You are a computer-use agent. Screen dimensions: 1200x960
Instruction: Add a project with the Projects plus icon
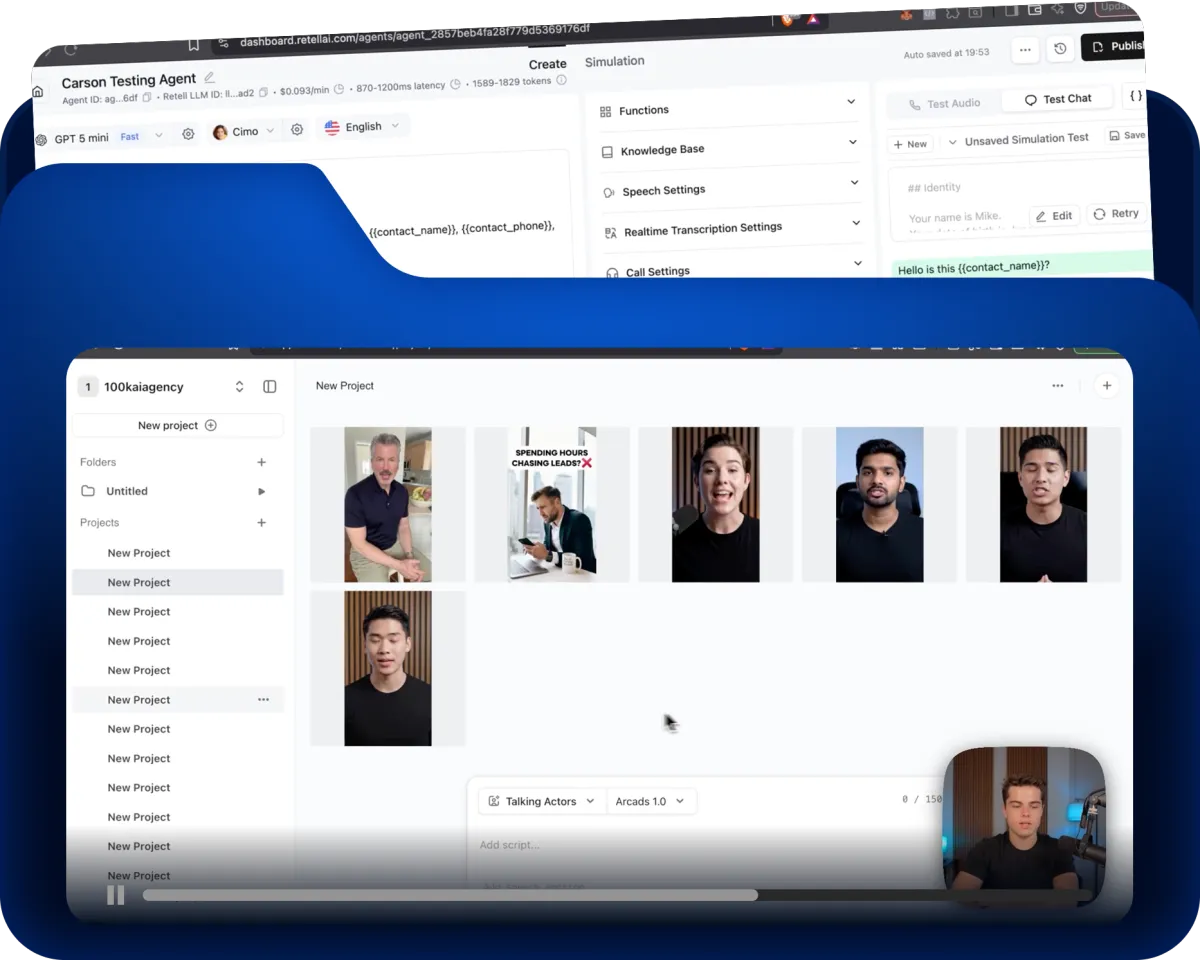262,522
